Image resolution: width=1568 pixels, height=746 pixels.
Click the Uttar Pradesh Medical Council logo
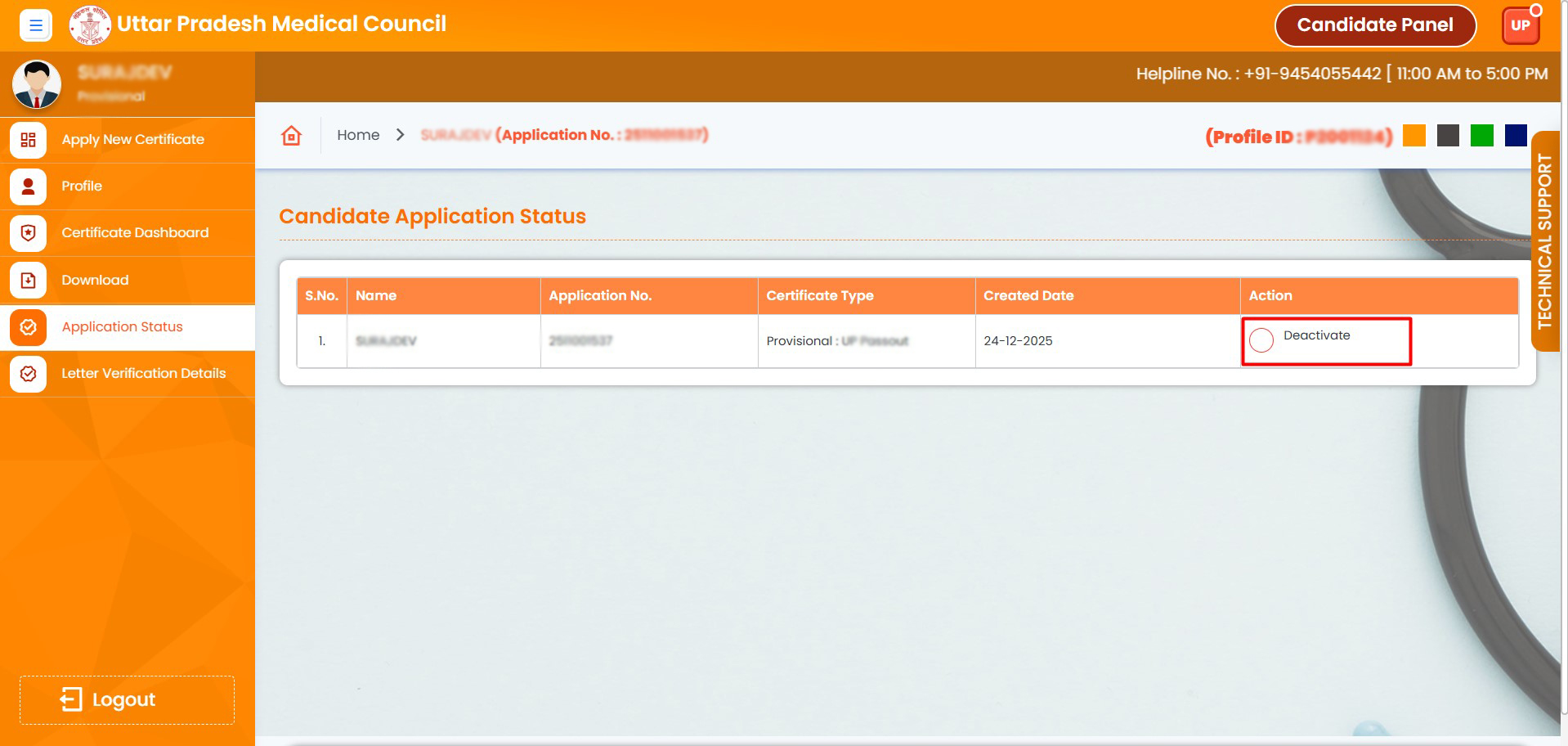pos(90,25)
